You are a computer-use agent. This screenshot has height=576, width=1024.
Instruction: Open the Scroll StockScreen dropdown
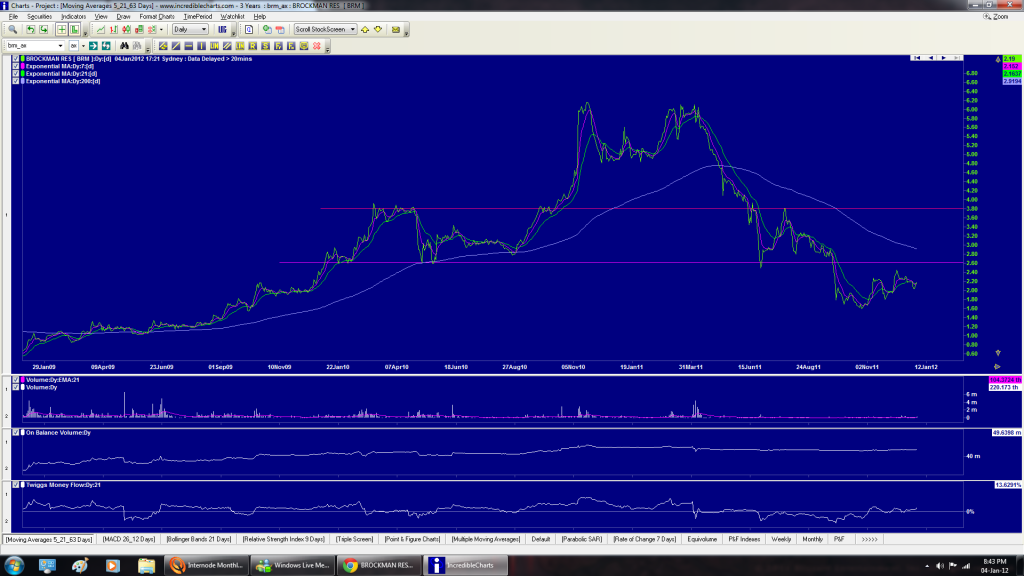[325, 29]
